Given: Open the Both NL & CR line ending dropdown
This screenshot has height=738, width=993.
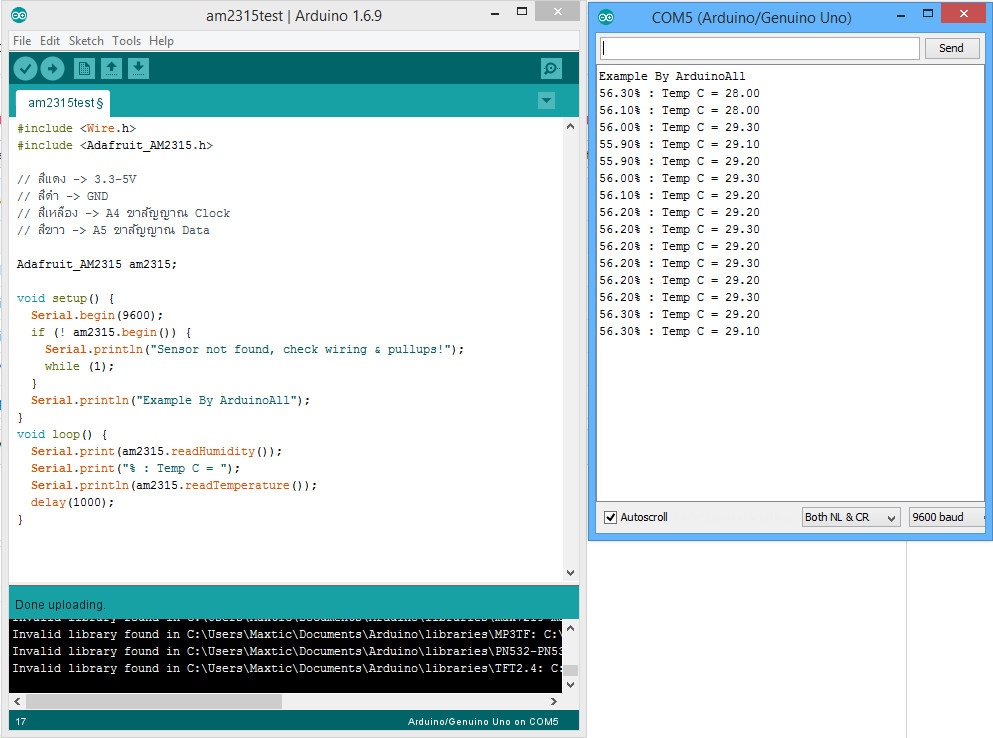Looking at the screenshot, I should (x=851, y=518).
